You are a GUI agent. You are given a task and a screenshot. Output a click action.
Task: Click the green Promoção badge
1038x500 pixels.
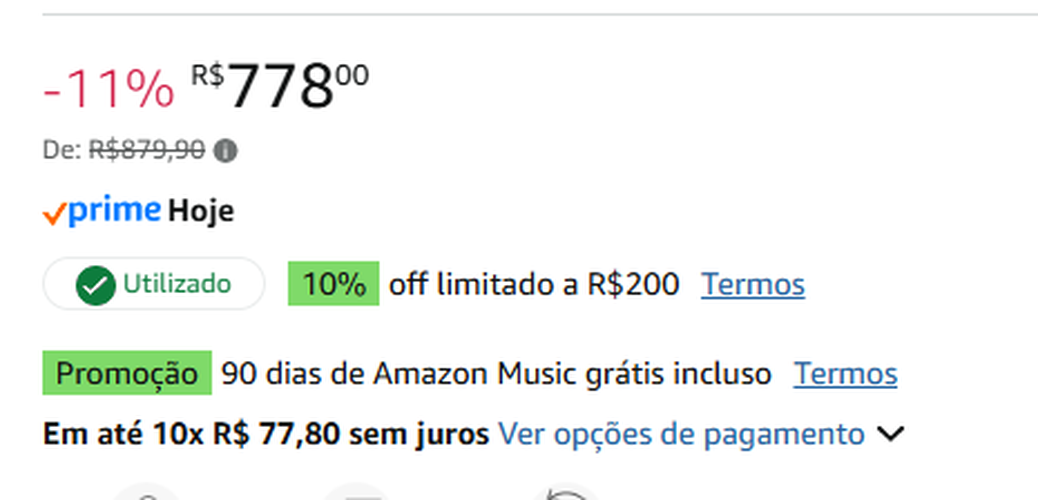pos(127,374)
